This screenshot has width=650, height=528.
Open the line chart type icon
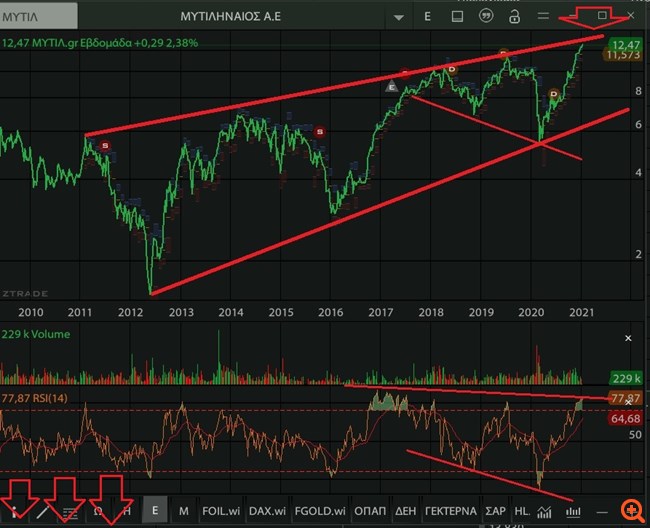(545, 510)
